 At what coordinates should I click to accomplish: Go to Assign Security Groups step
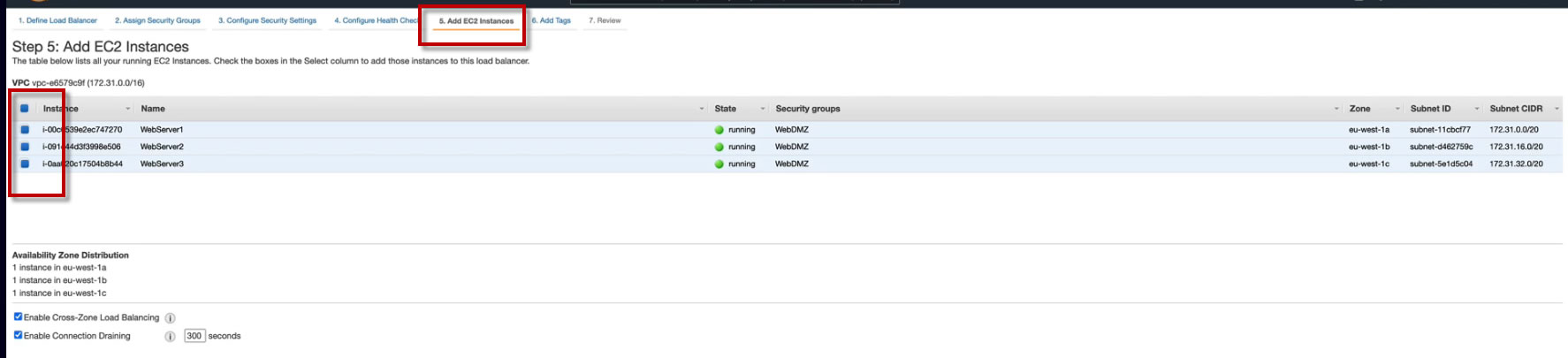tap(157, 20)
